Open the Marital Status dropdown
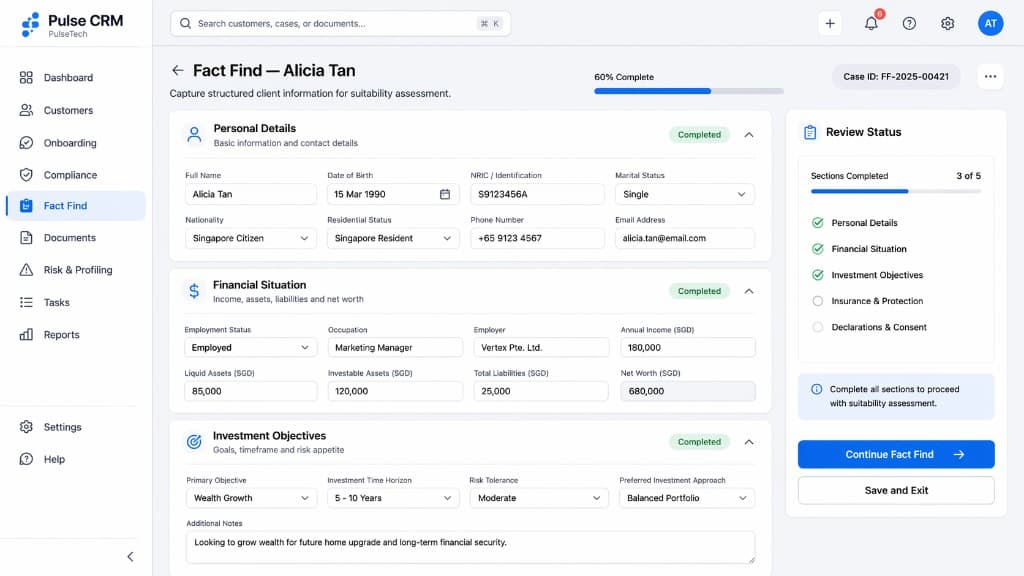The width and height of the screenshot is (1024, 576). coord(687,194)
